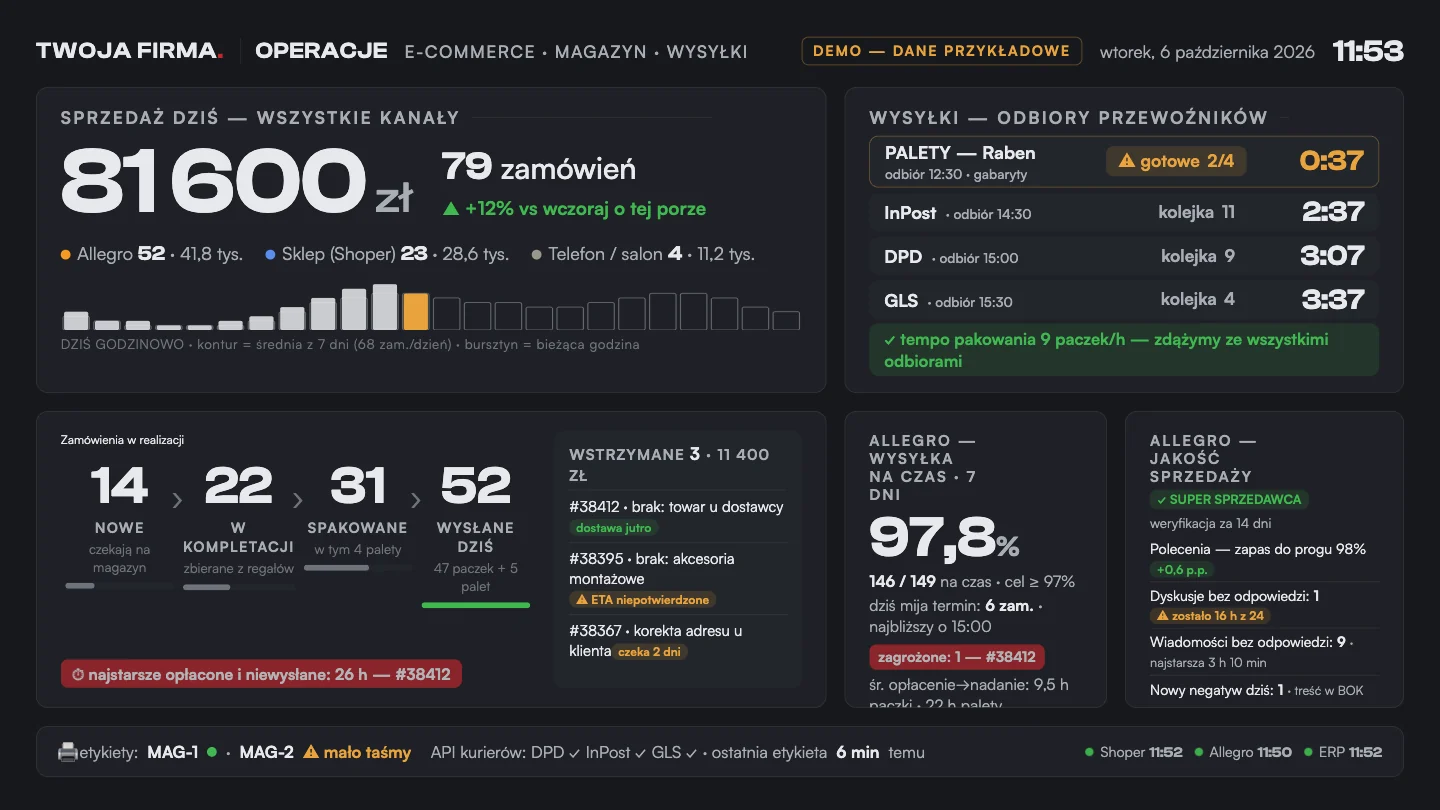Click the czeka 2 dni tag

650,652
